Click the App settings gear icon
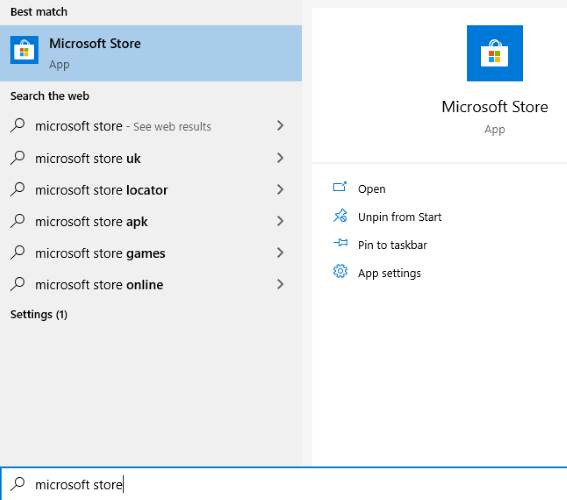Viewport: 567px width, 500px height. (340, 271)
